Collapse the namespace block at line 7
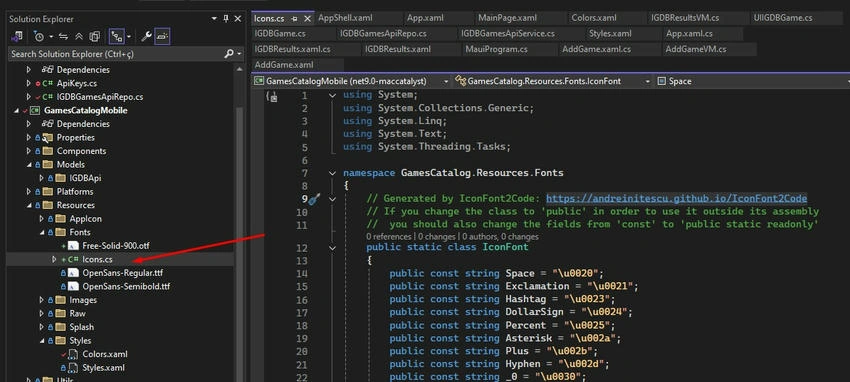Image resolution: width=850 pixels, height=382 pixels. 332,173
